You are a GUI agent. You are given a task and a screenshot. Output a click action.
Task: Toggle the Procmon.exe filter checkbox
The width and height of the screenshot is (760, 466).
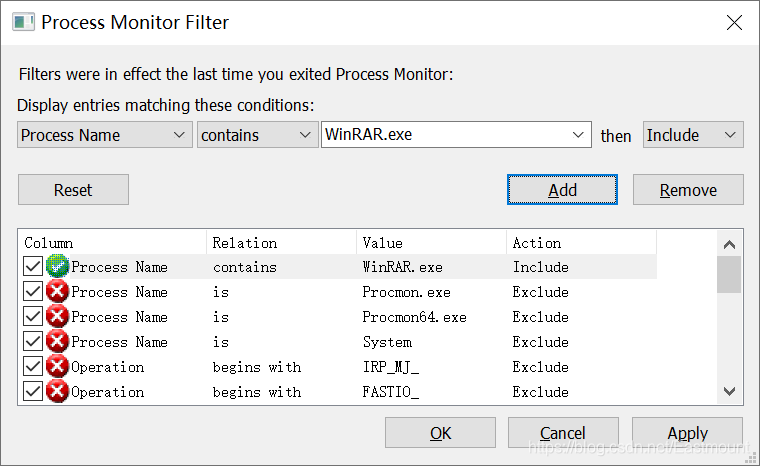[x=33, y=292]
